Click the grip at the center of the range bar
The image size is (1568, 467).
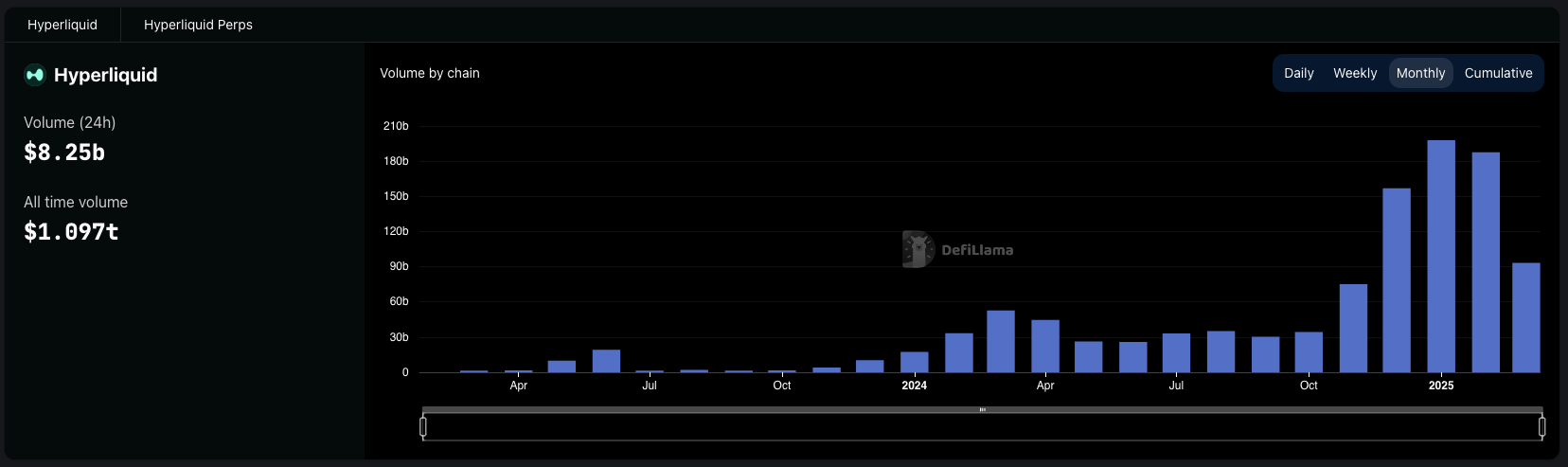pyautogui.click(x=983, y=410)
